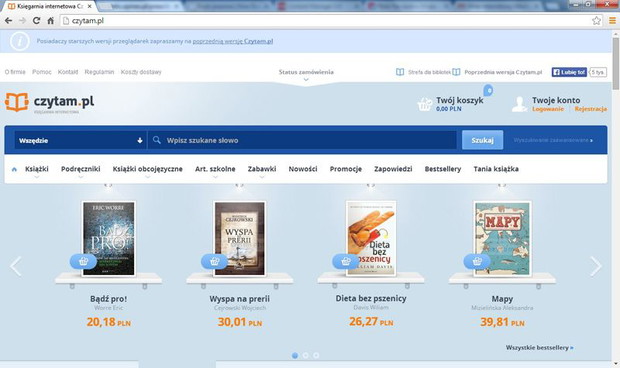Add Mapy to basket via cart icon
The height and width of the screenshot is (368, 620).
pos(477,261)
